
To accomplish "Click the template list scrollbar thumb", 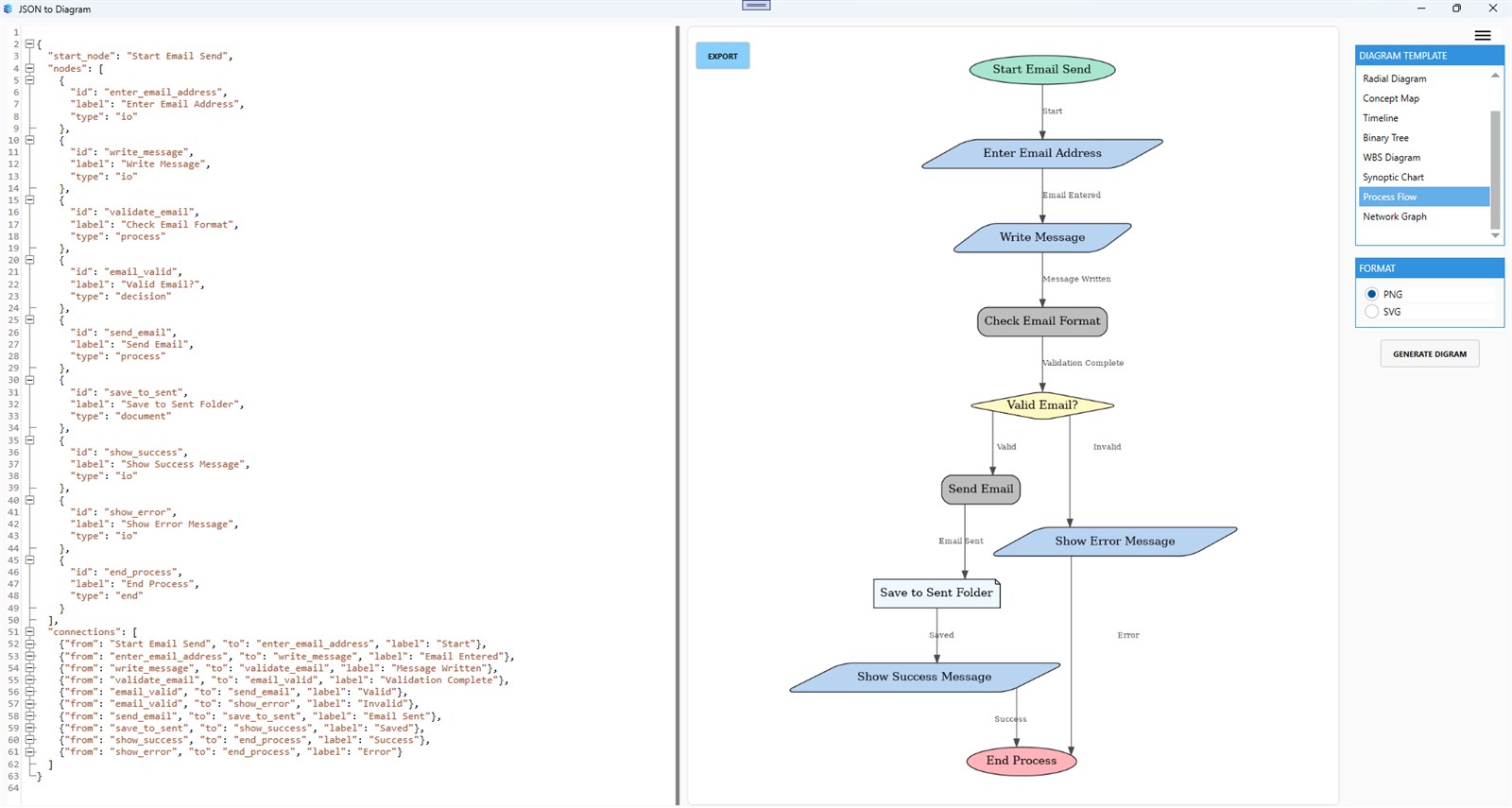I will pos(1495,170).
